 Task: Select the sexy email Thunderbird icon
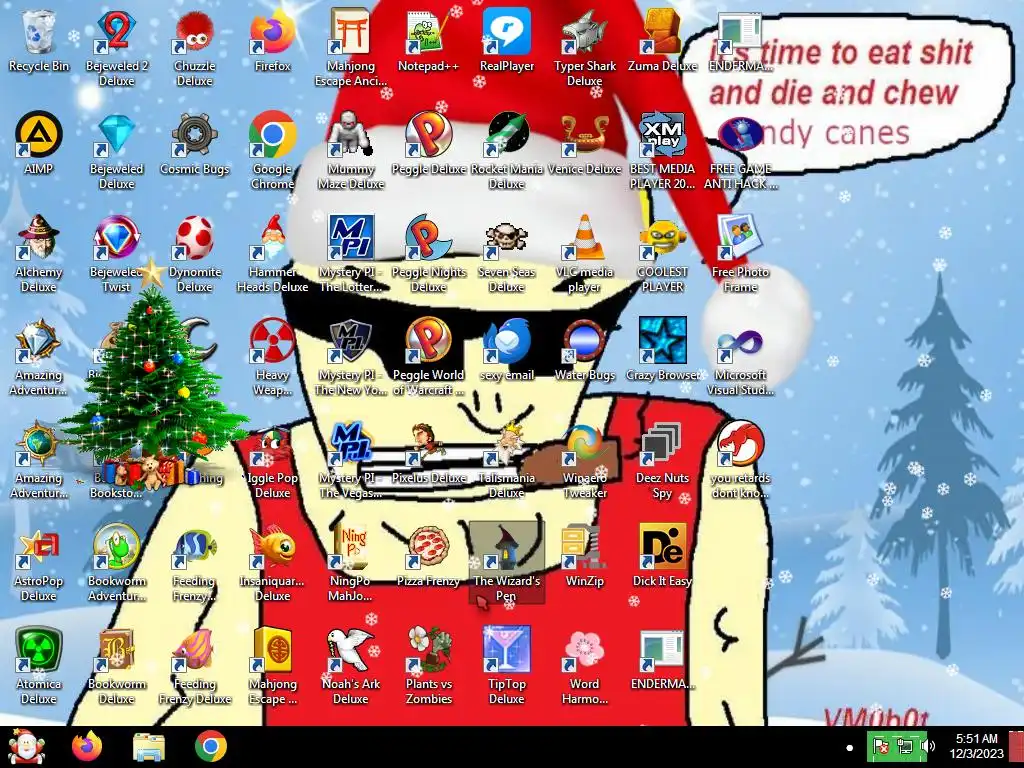[x=507, y=350]
